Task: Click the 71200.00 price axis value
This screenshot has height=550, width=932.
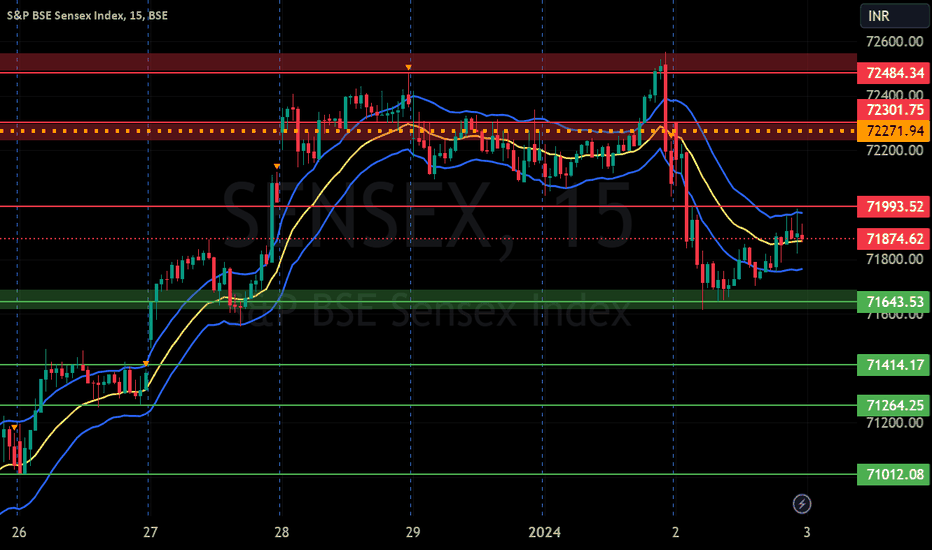Action: (x=895, y=423)
